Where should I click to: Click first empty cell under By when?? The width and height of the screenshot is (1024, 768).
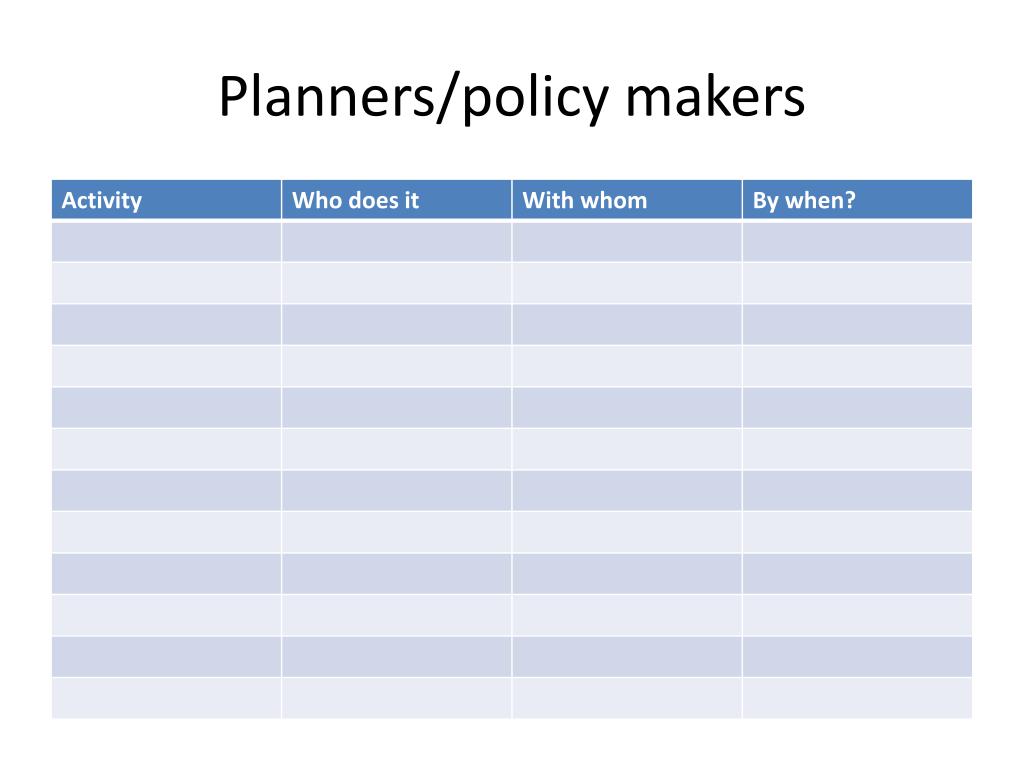point(857,242)
